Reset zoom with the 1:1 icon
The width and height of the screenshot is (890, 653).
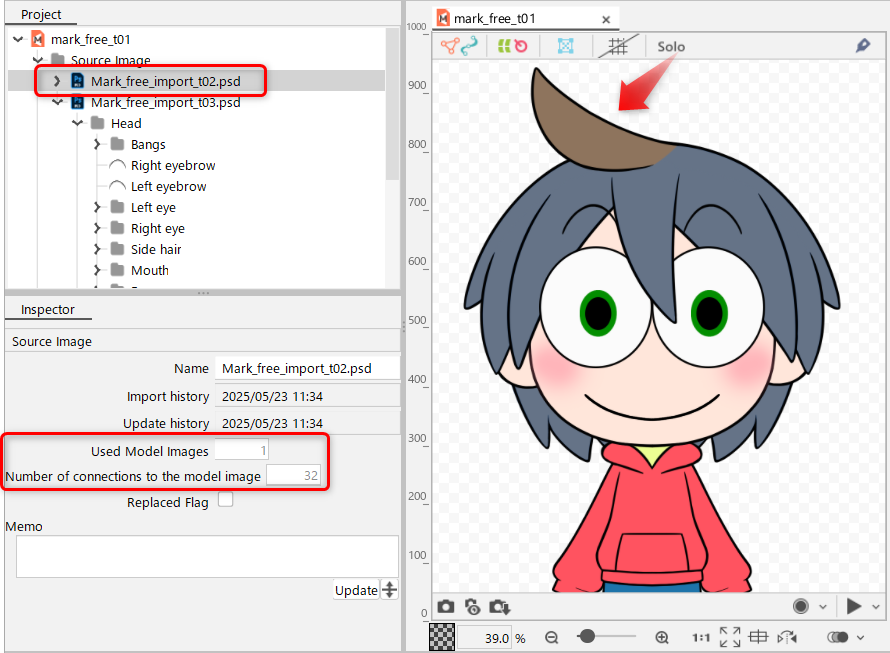701,637
